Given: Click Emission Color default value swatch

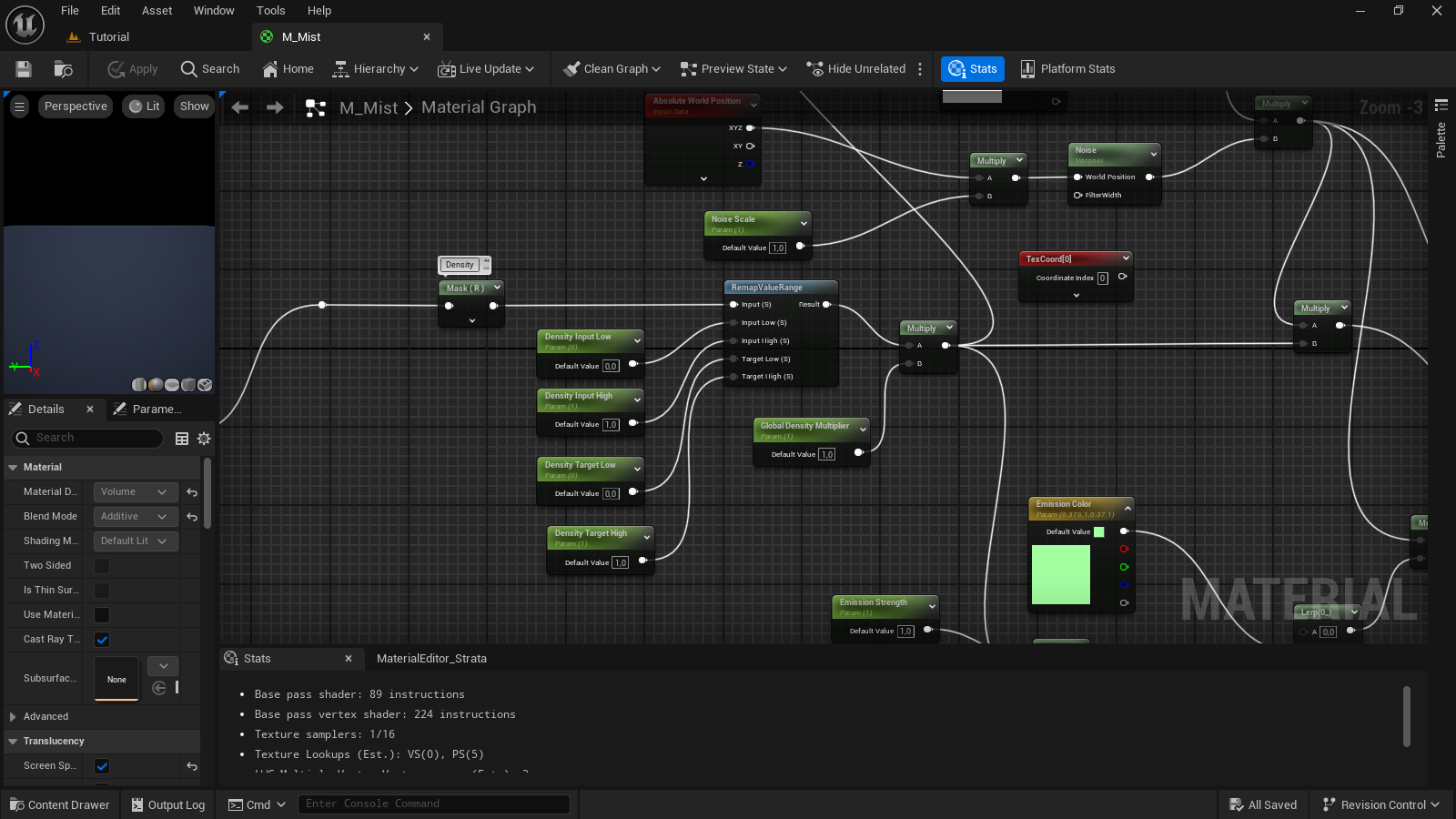Looking at the screenshot, I should [x=1098, y=532].
